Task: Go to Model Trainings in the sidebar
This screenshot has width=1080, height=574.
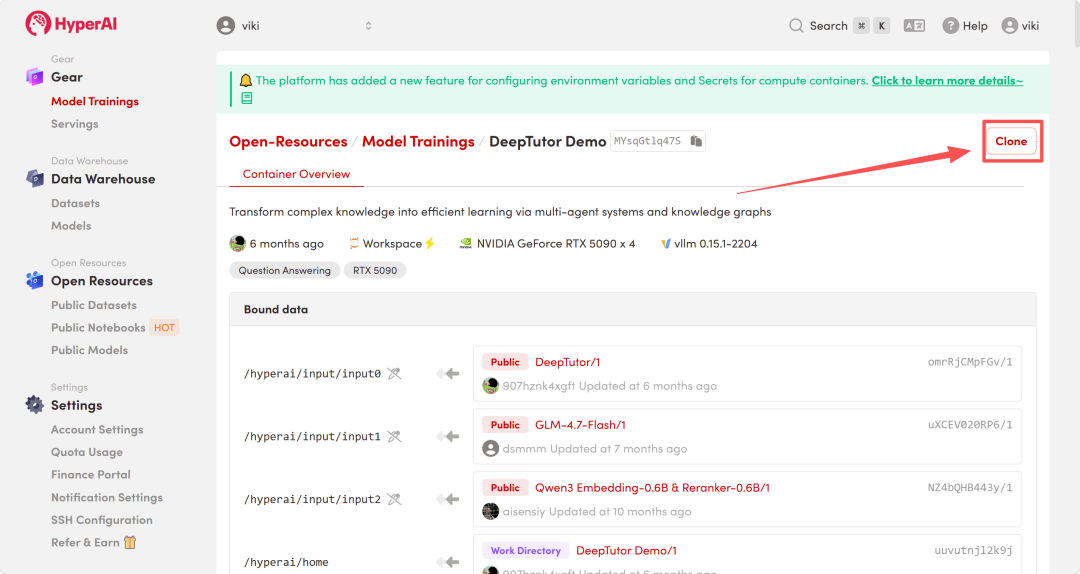Action: click(95, 101)
